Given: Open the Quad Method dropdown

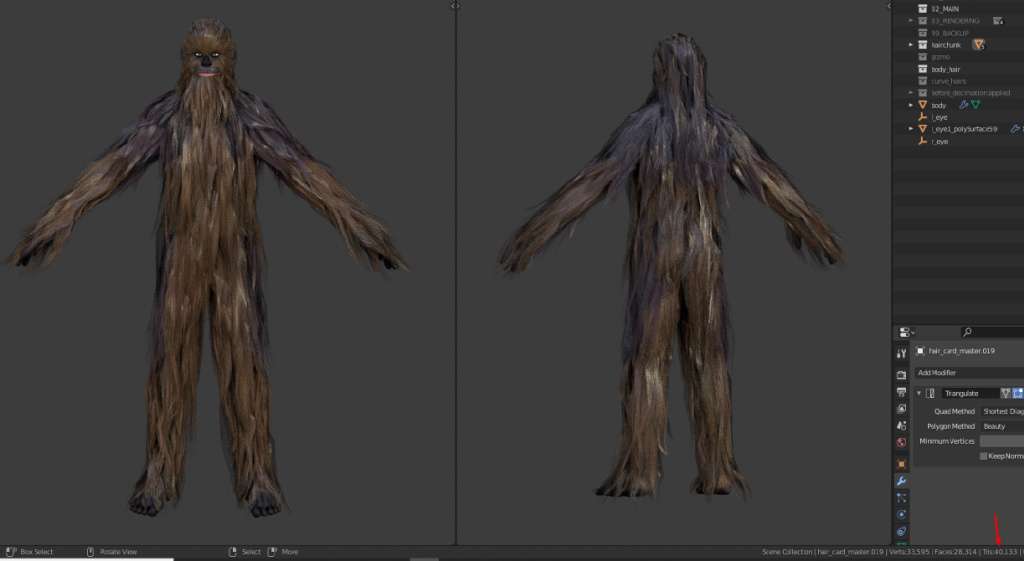Looking at the screenshot, I should pos(1002,411).
